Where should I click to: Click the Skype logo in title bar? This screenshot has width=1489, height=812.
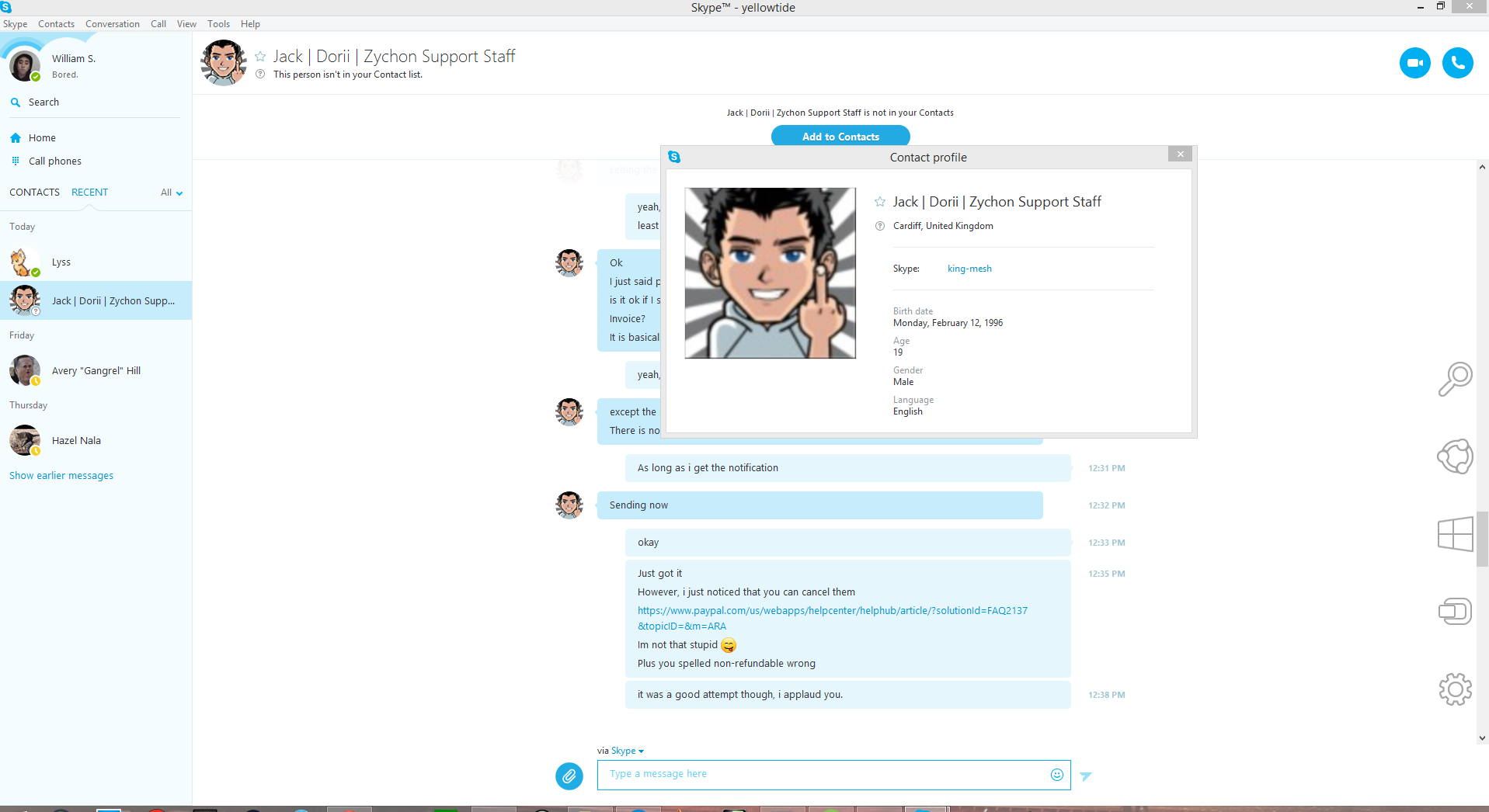pyautogui.click(x=6, y=7)
